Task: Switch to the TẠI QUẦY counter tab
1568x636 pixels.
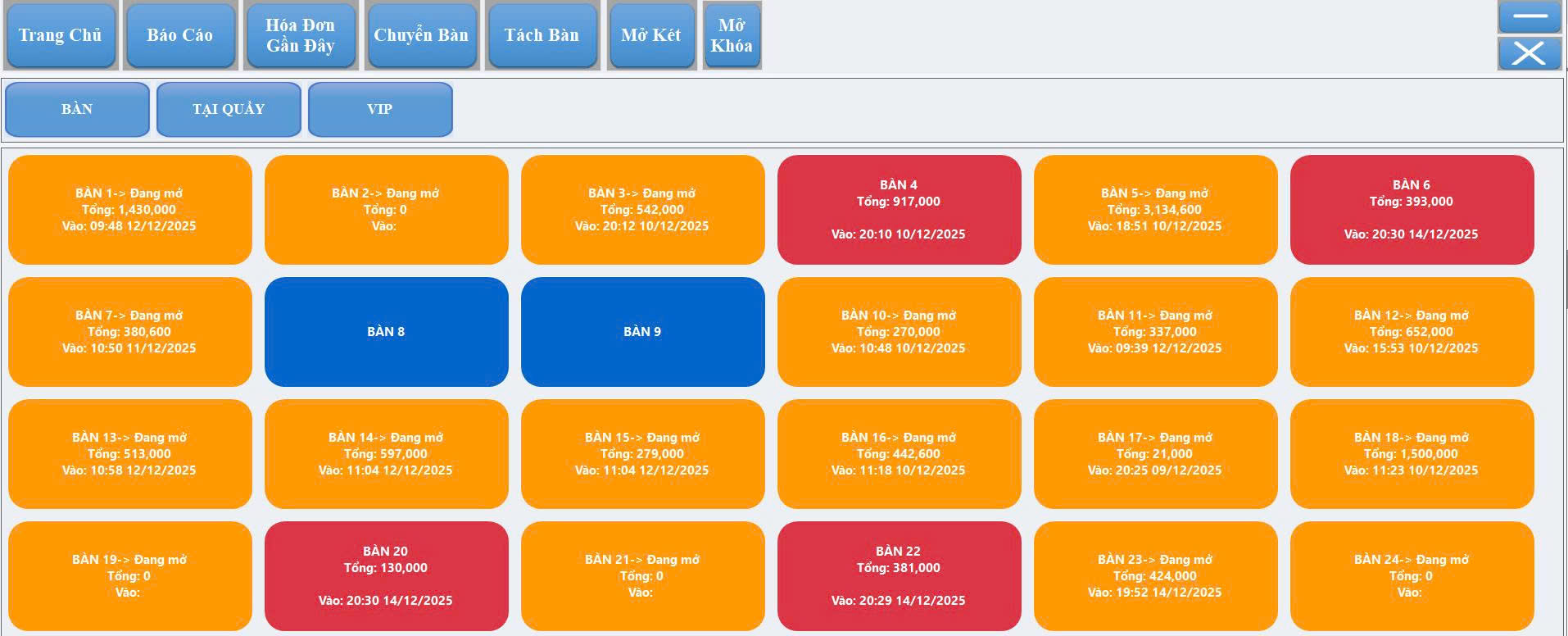Action: pos(229,109)
